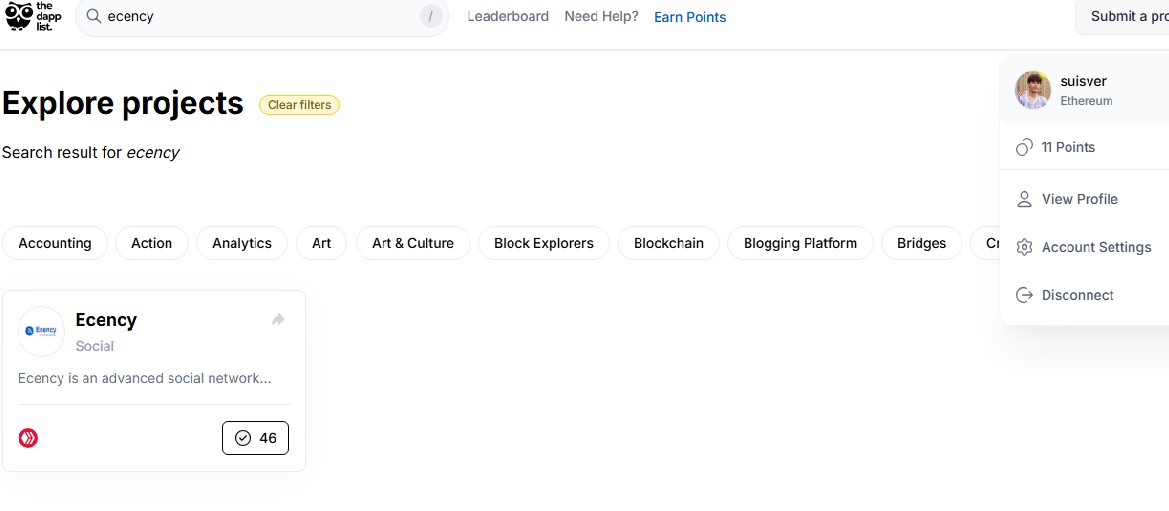Image resolution: width=1169 pixels, height=511 pixels.
Task: Click the Ecency description text
Action: pos(145,378)
